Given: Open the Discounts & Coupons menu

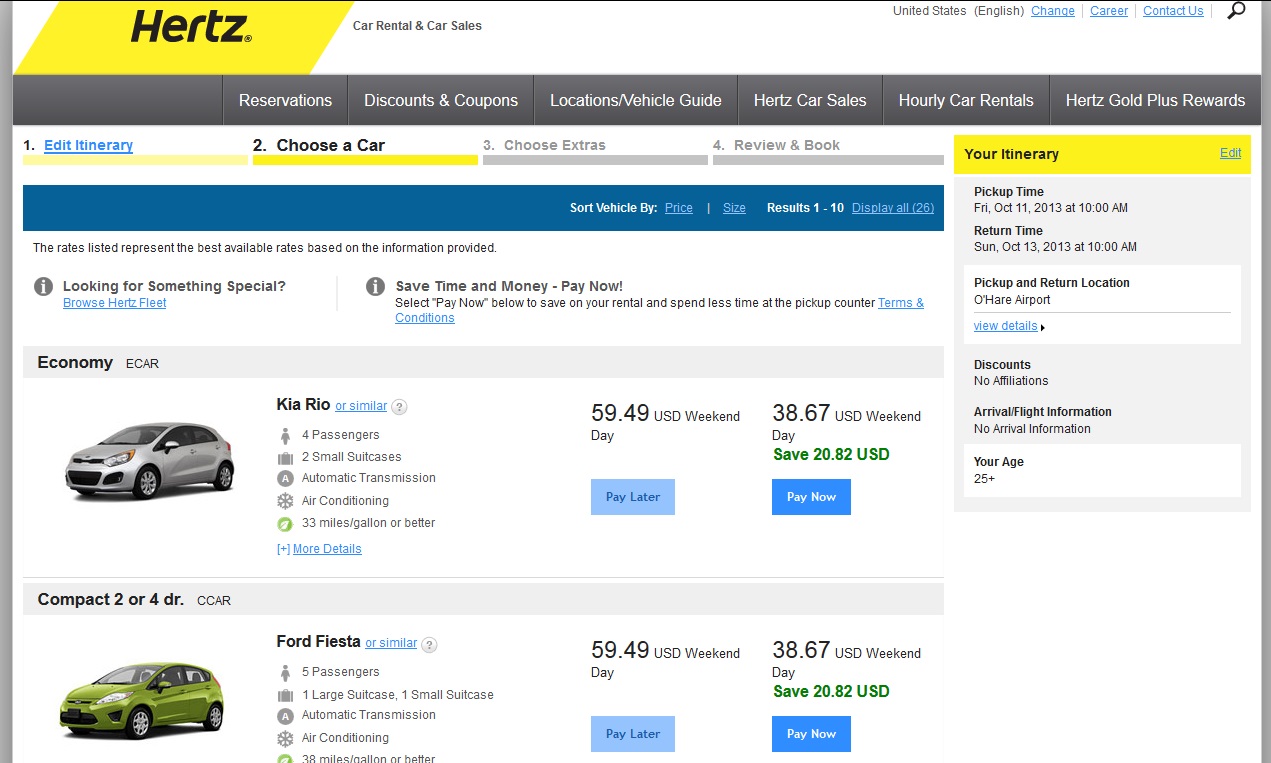Looking at the screenshot, I should click(x=440, y=100).
